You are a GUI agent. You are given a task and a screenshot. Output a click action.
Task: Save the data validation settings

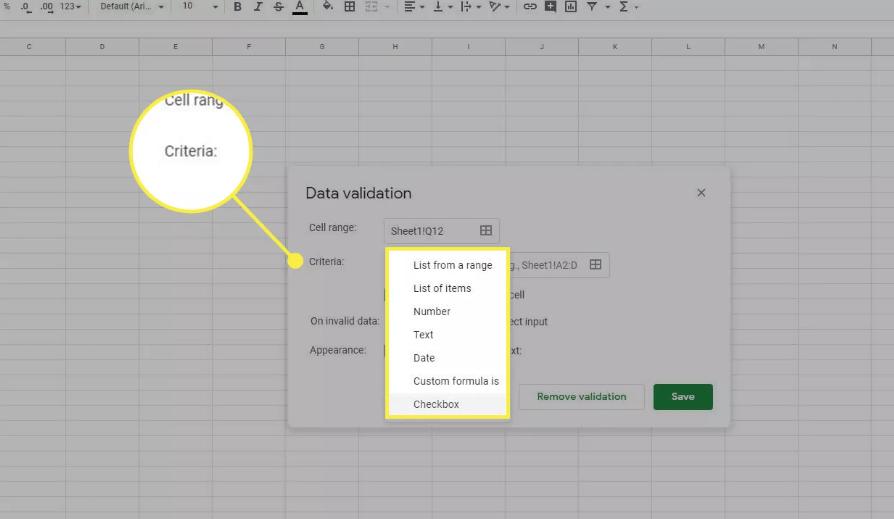tap(683, 397)
